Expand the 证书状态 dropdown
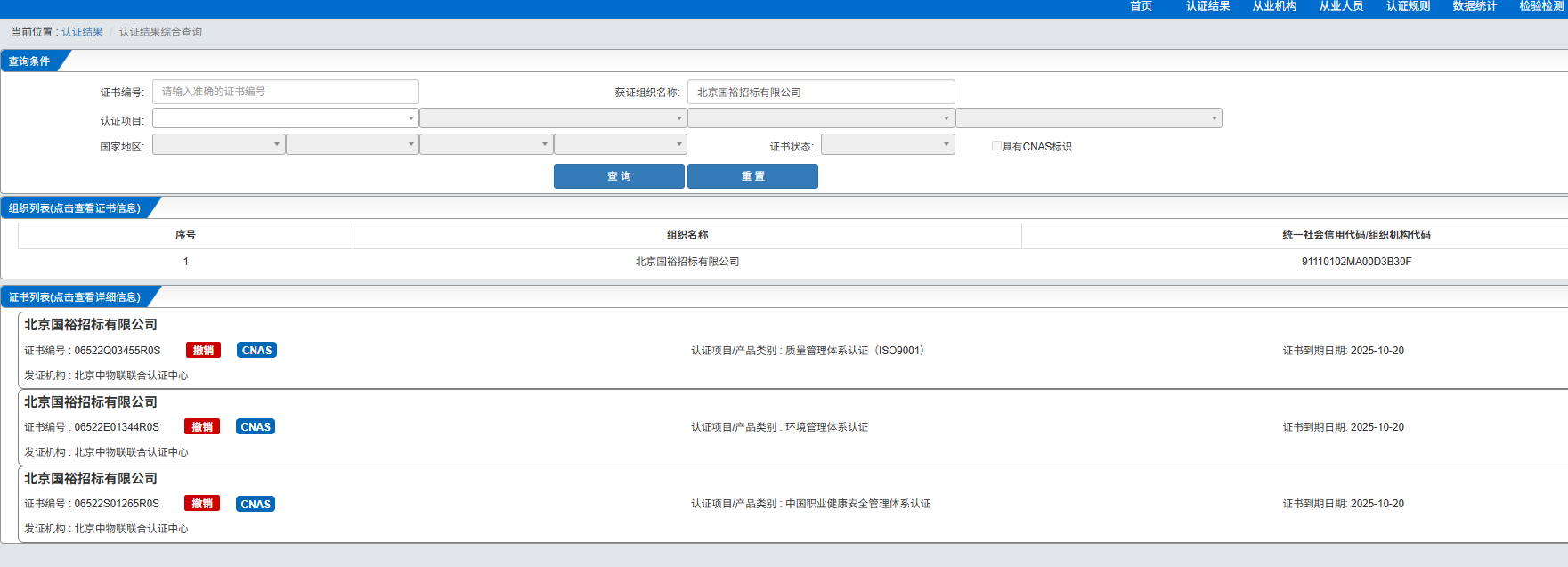Image resolution: width=1568 pixels, height=567 pixels. [887, 145]
